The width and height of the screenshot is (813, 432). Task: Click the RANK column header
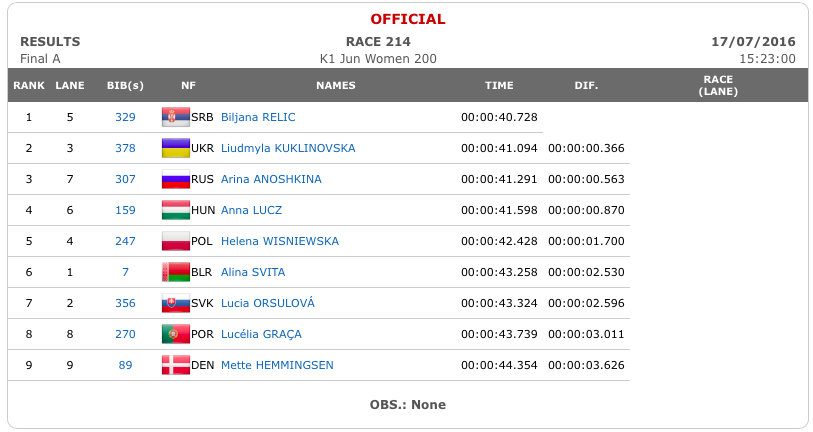click(x=29, y=86)
